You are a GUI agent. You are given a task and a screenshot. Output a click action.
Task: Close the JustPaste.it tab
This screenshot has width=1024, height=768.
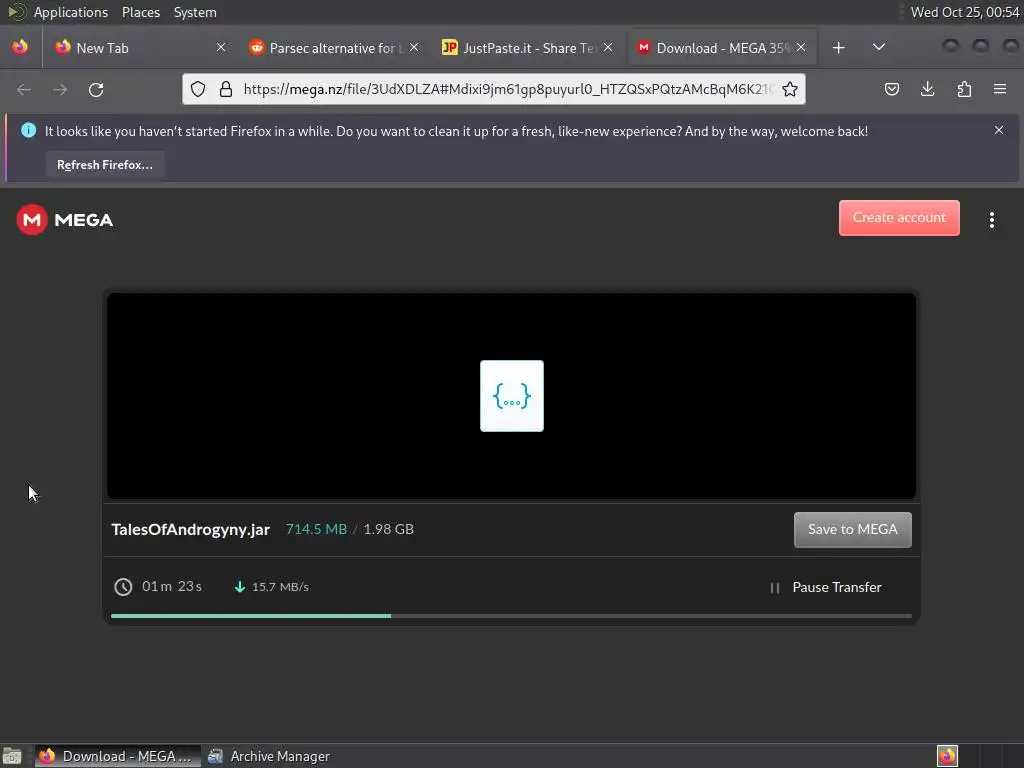(608, 47)
